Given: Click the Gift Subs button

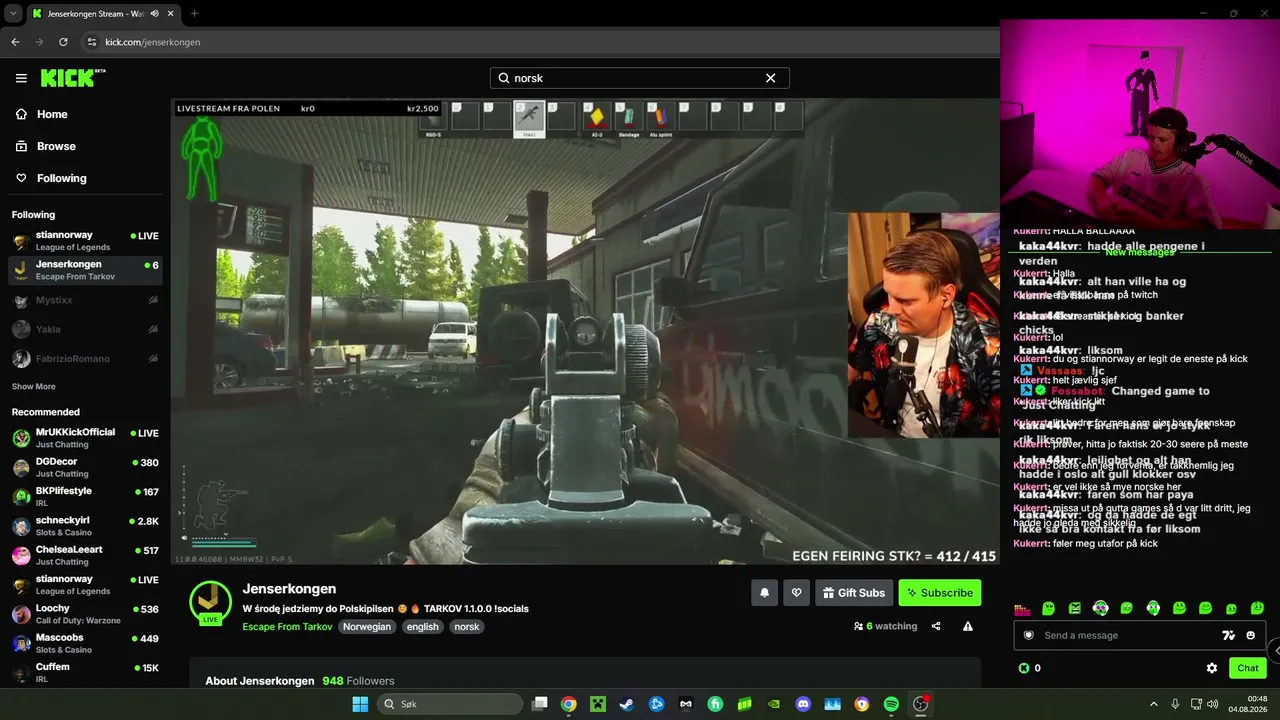Looking at the screenshot, I should point(854,593).
